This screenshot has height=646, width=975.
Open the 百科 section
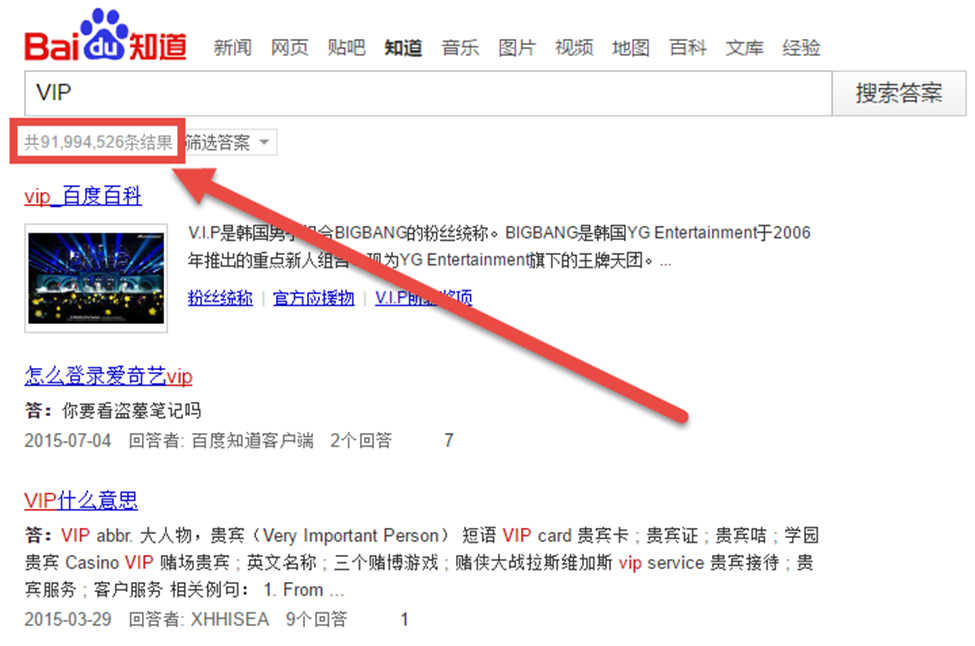tap(687, 46)
